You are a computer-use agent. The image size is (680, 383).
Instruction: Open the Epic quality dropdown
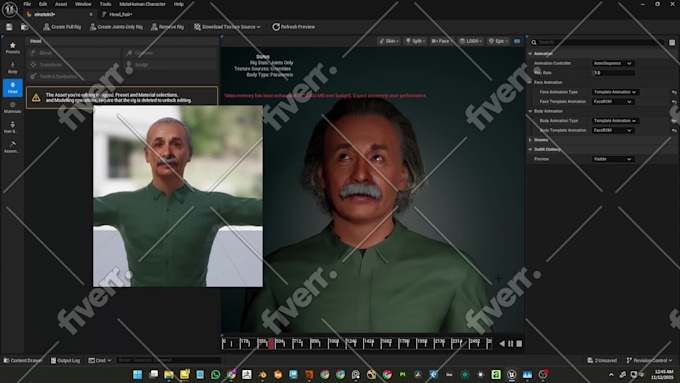click(x=498, y=41)
